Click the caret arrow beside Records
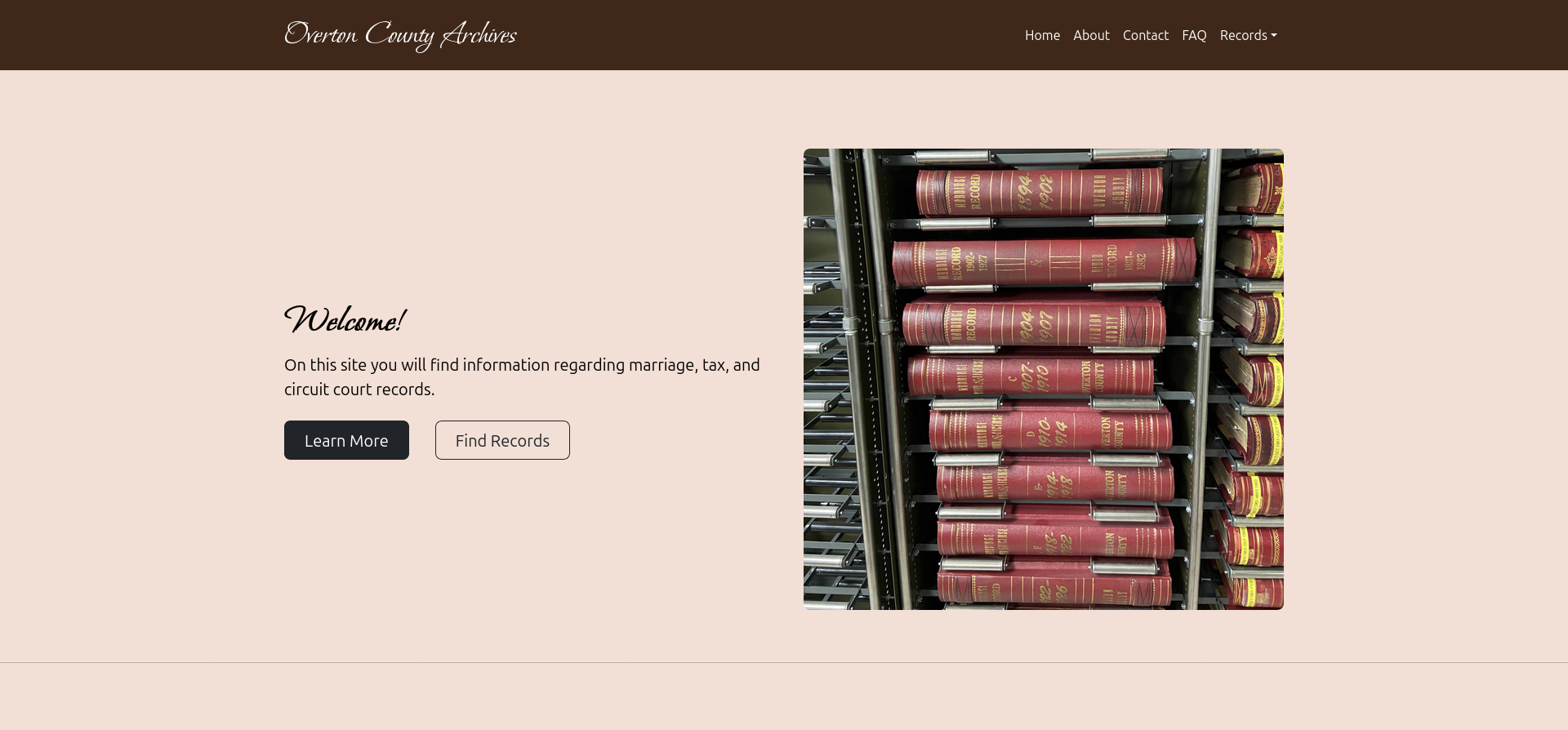This screenshot has height=730, width=1568. click(x=1274, y=36)
